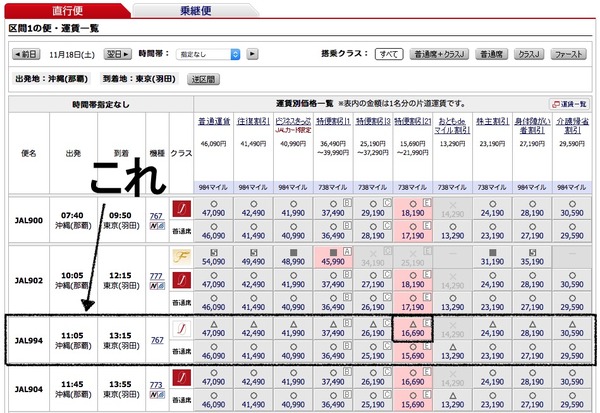Select JAL902 First class 身体障がい者割引 35,190 fare

coord(532,257)
